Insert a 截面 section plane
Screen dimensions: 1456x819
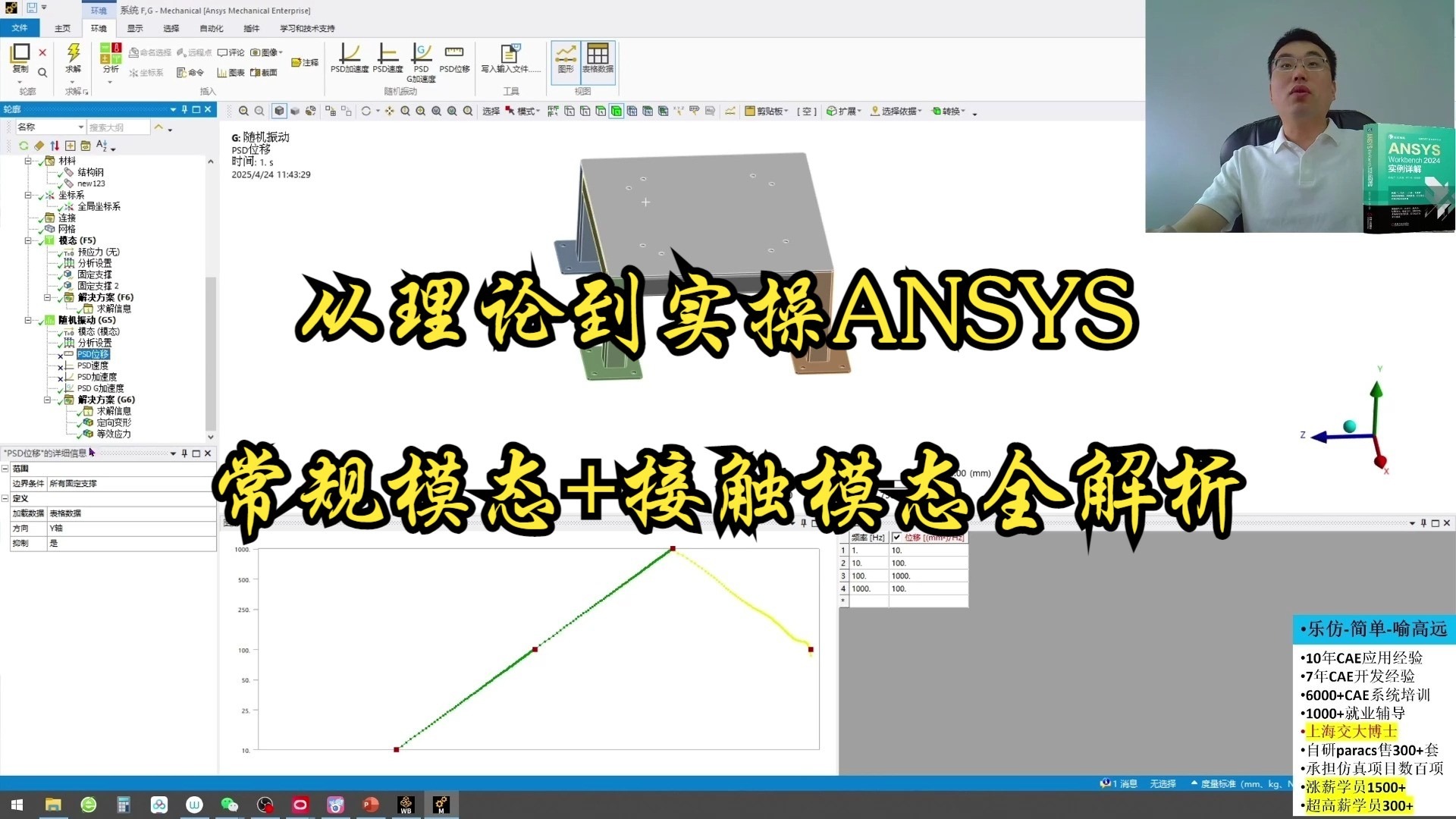(x=264, y=73)
